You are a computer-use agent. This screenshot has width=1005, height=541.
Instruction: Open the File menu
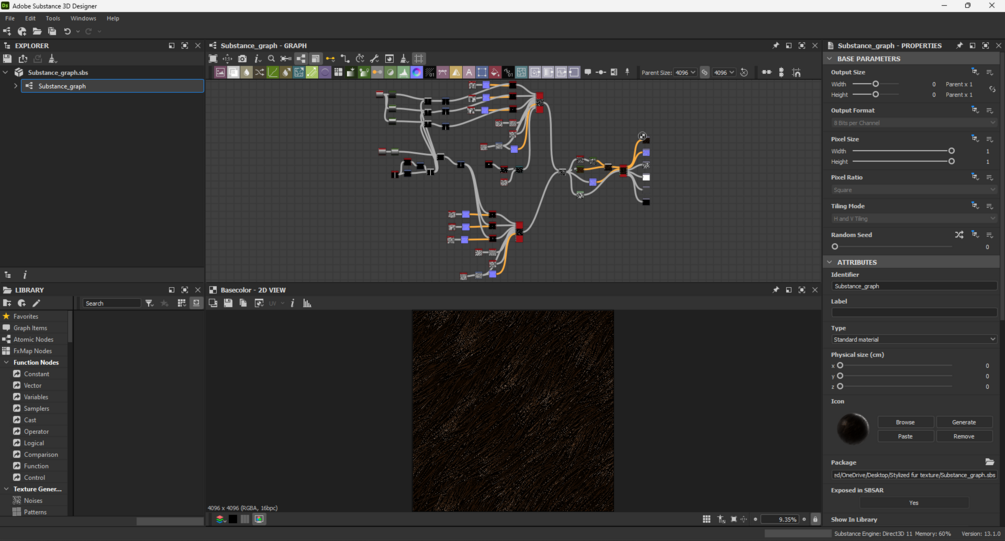pyautogui.click(x=10, y=19)
